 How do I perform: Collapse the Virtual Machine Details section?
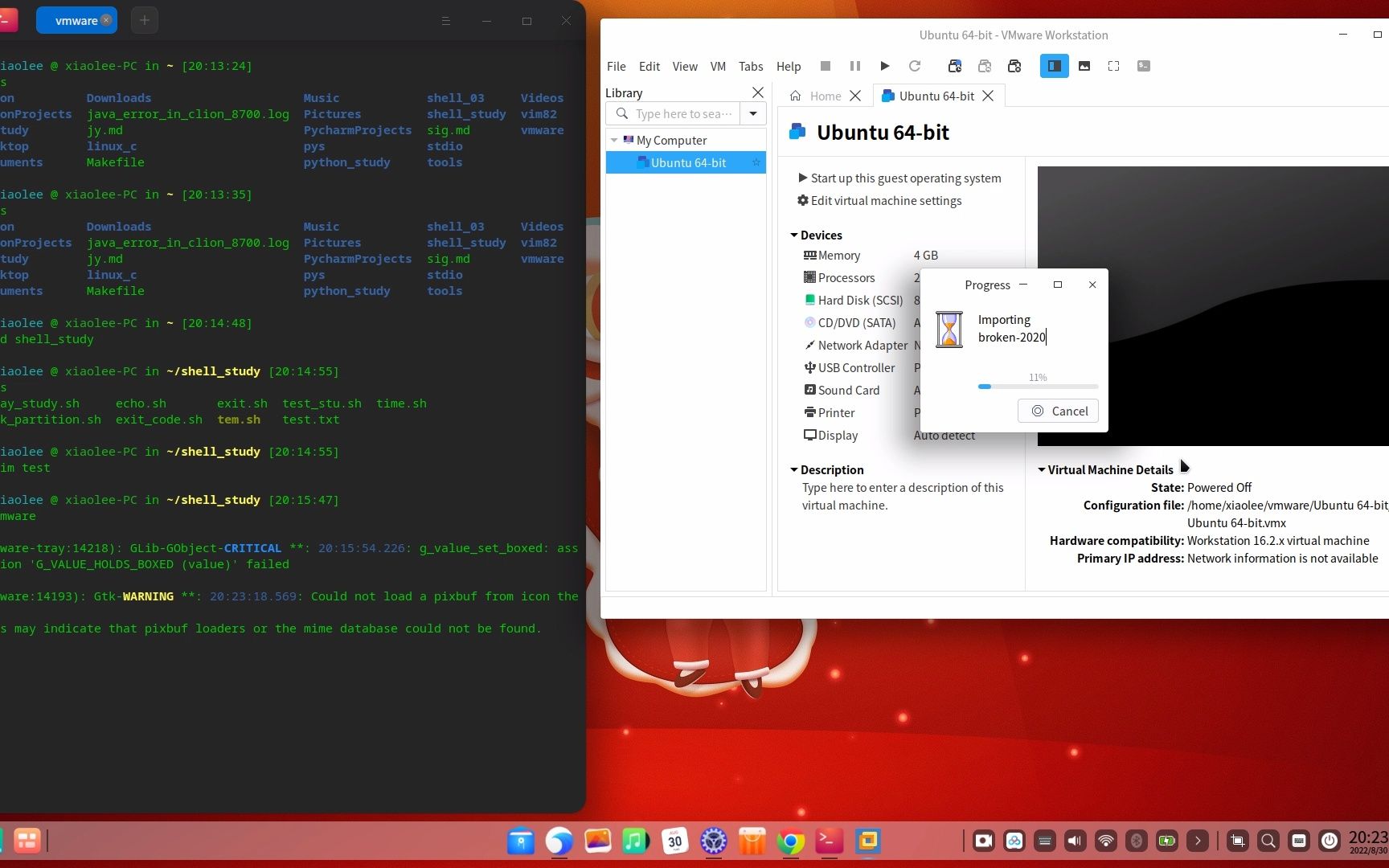[x=1042, y=469]
